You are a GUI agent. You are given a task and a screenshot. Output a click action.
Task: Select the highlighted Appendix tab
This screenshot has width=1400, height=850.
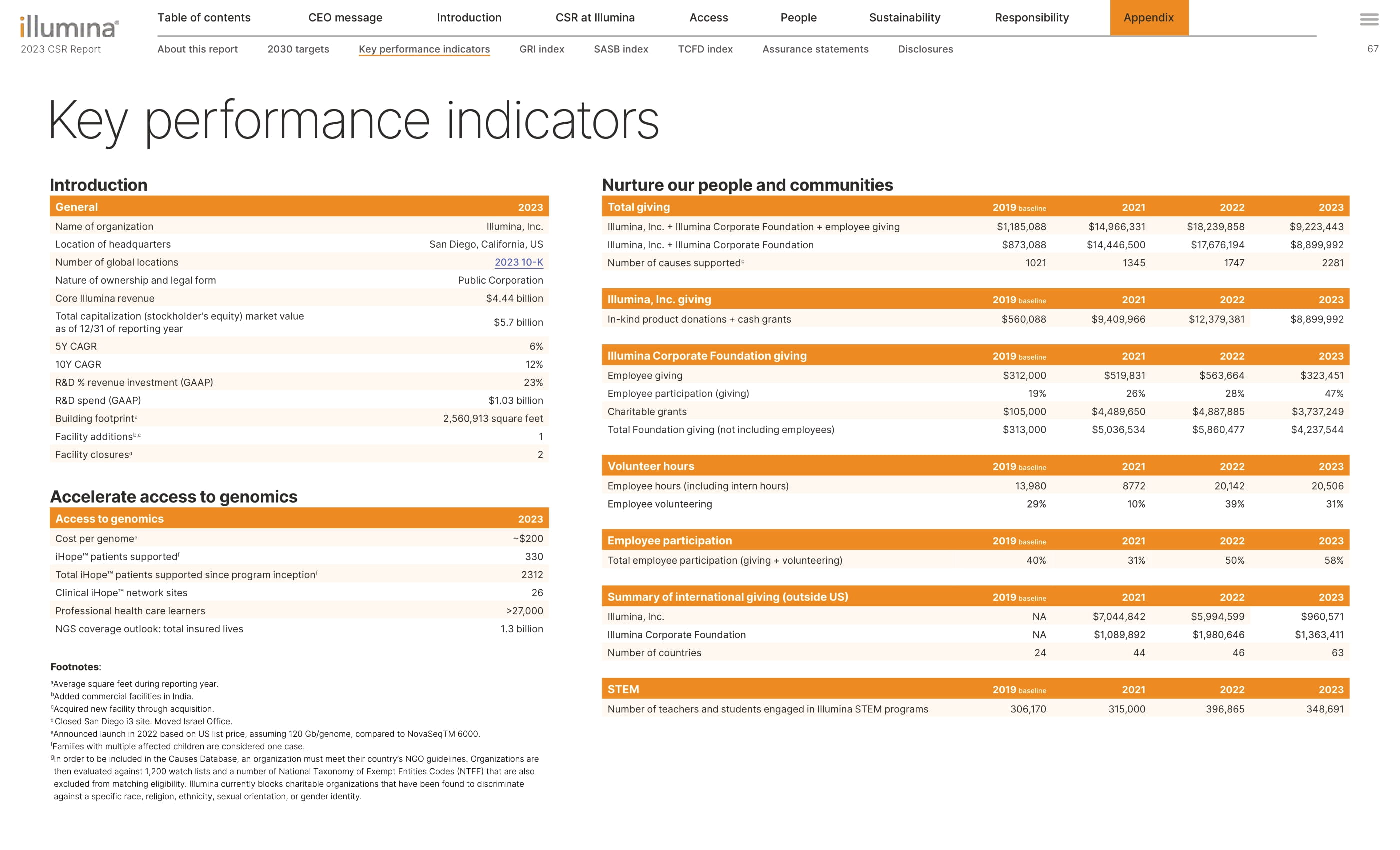pos(1148,18)
